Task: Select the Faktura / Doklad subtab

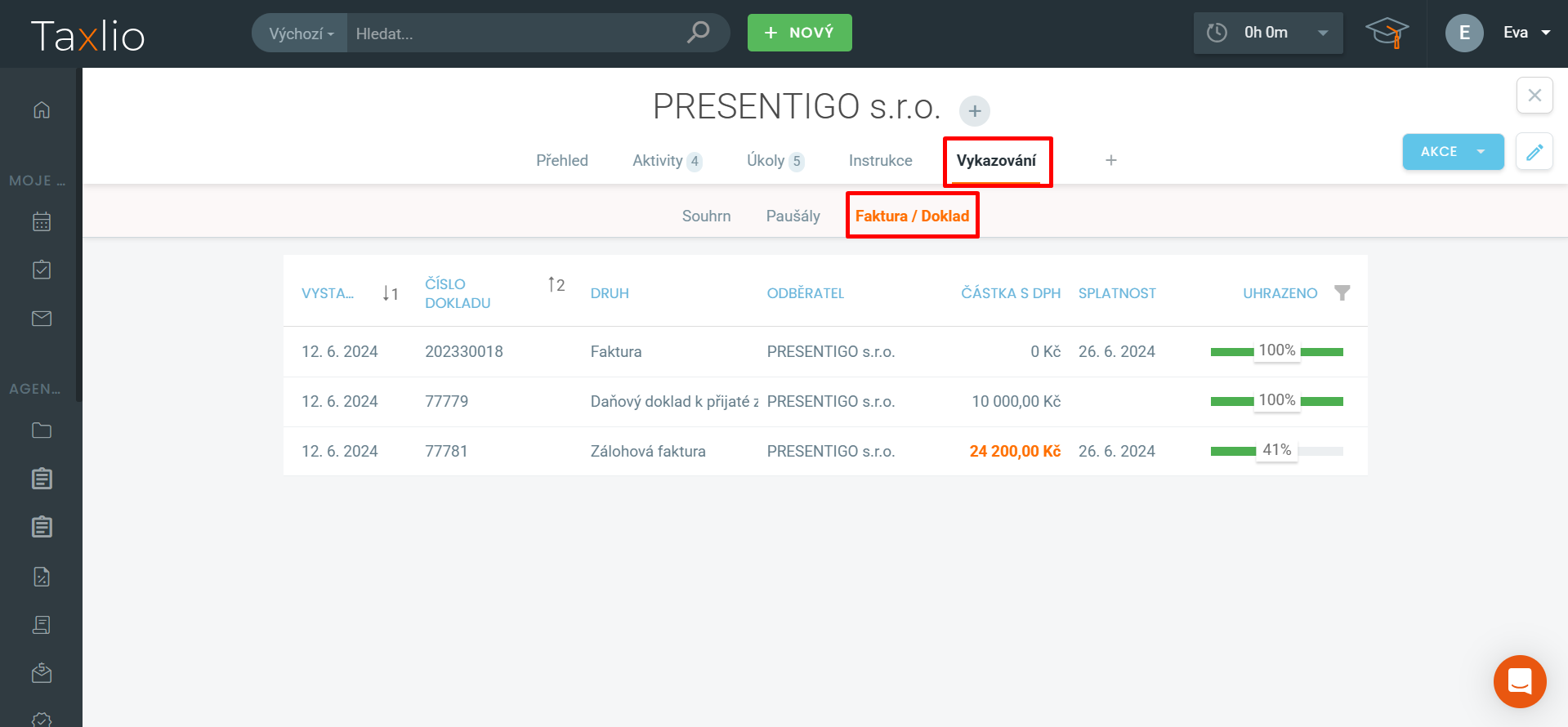Action: [x=912, y=216]
